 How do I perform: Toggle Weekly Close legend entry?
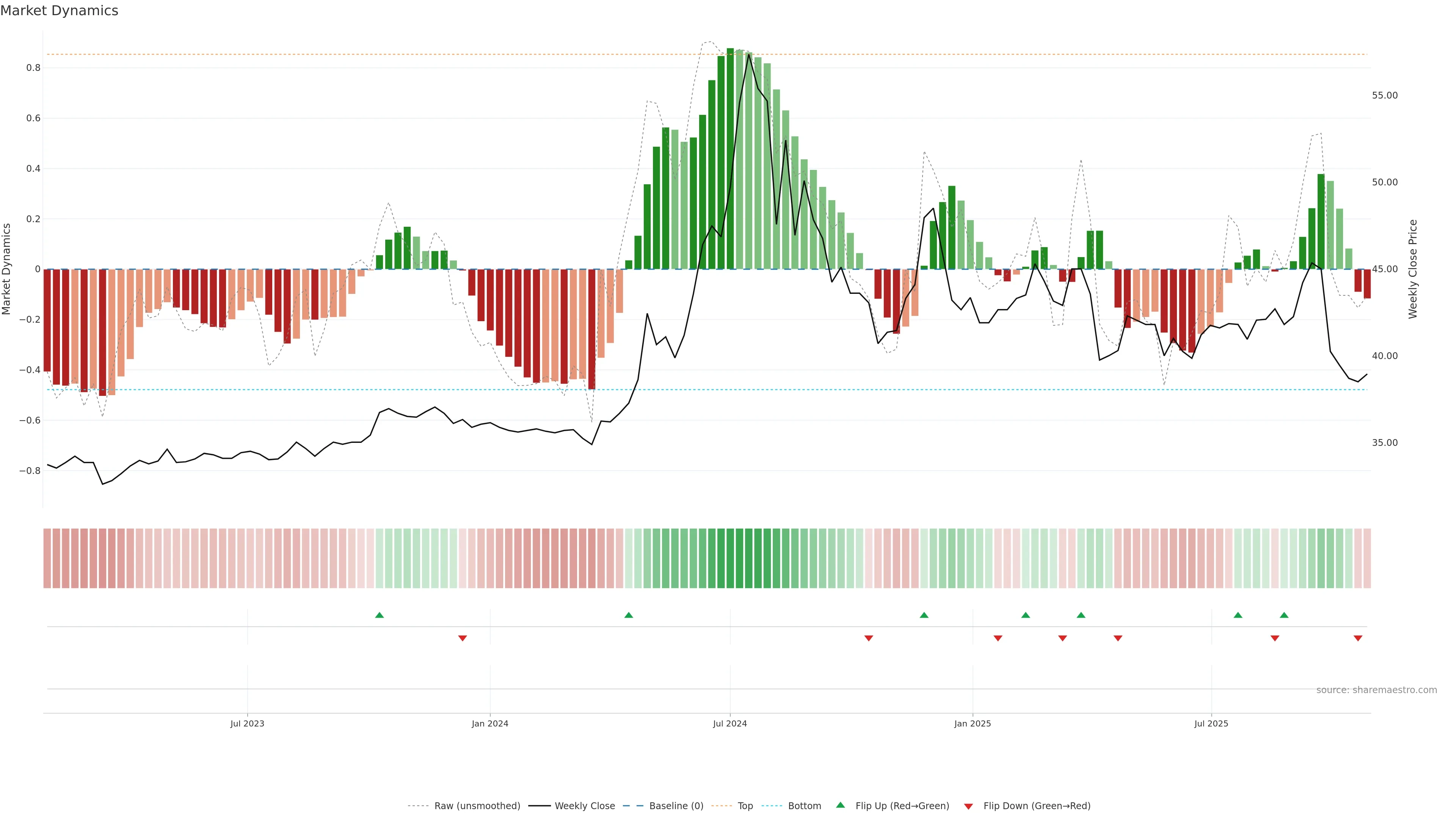point(584,806)
